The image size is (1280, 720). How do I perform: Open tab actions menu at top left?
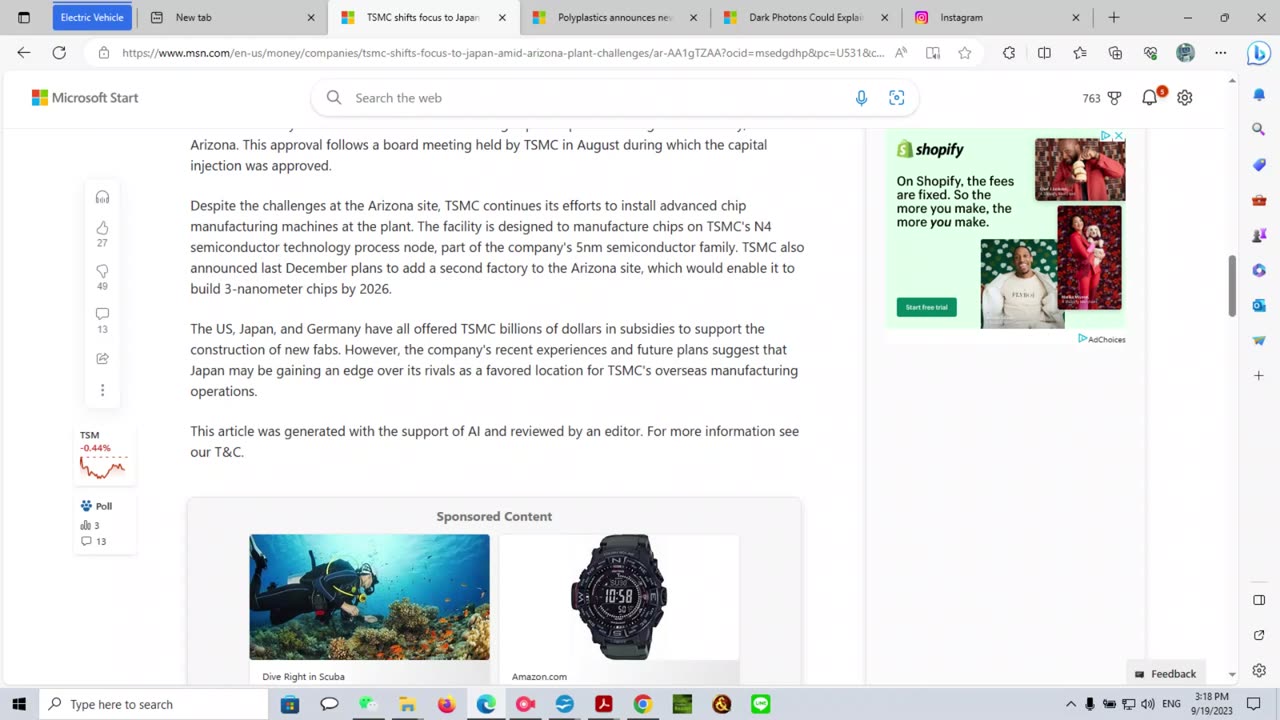[24, 17]
